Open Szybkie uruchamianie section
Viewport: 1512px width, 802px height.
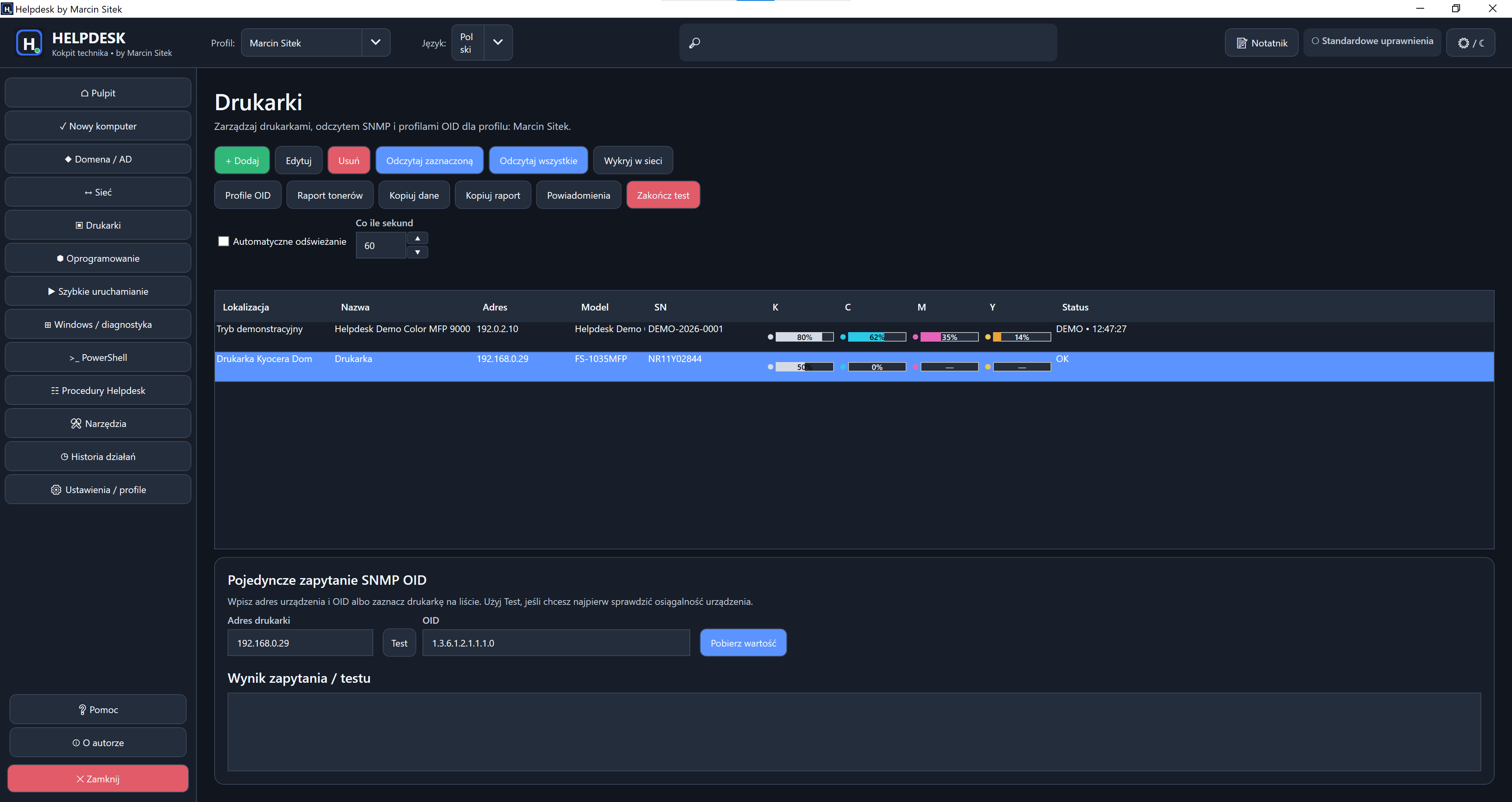pyautogui.click(x=98, y=291)
